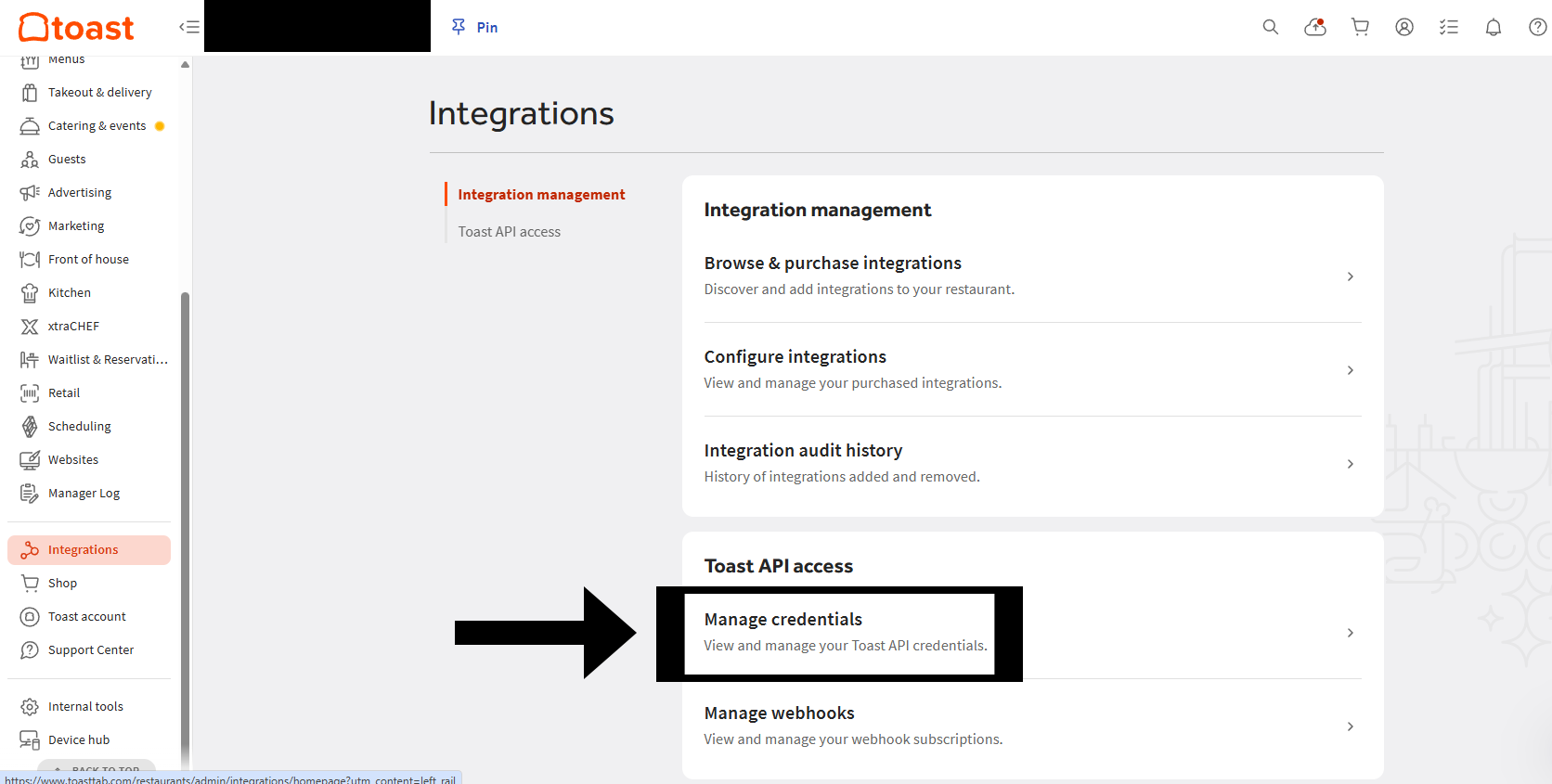The image size is (1552, 784).
Task: Click the Kitchen chef hat icon
Action: [x=30, y=293]
